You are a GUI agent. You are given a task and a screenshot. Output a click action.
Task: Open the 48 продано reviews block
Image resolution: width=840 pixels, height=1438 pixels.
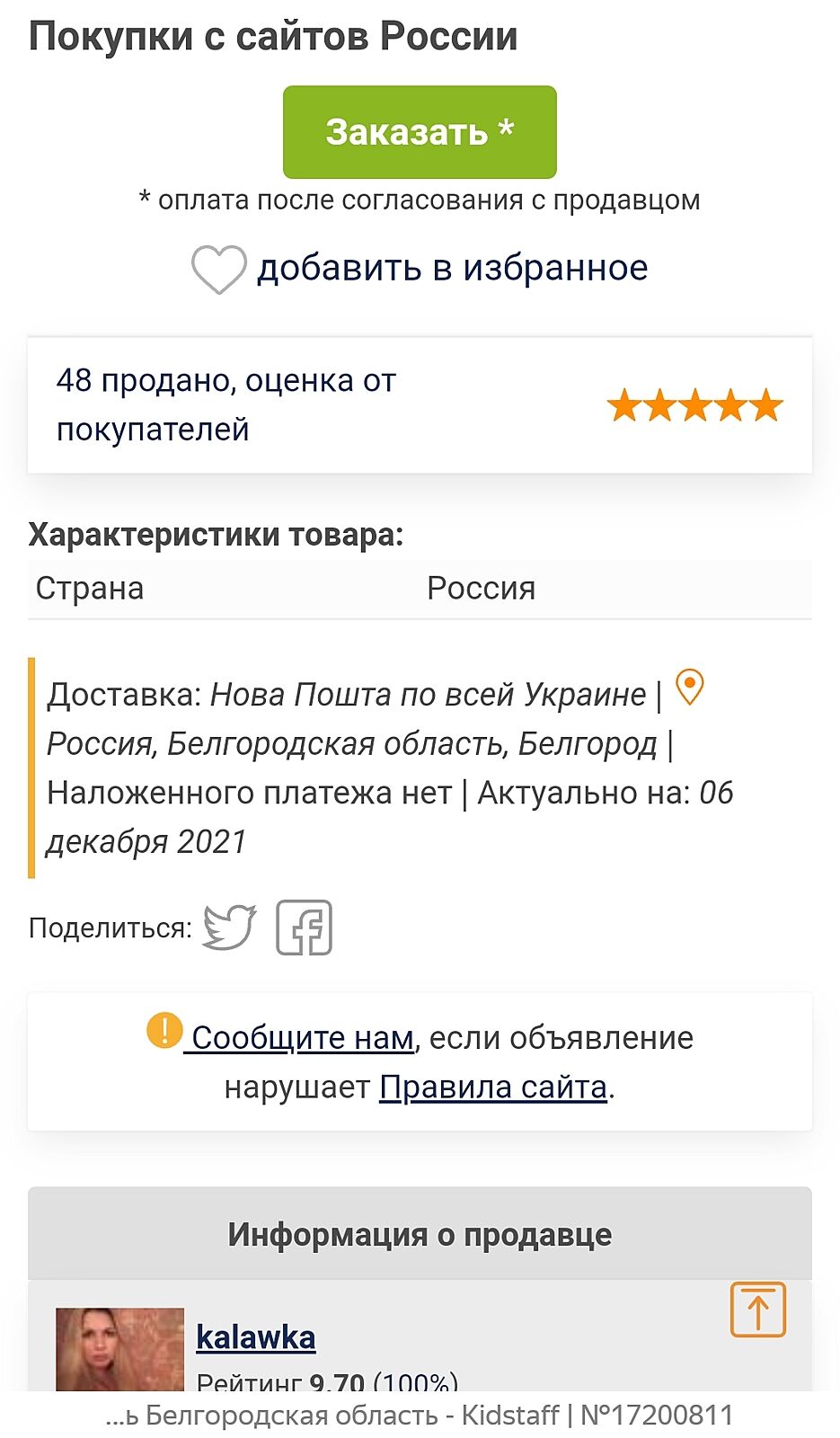226,404
